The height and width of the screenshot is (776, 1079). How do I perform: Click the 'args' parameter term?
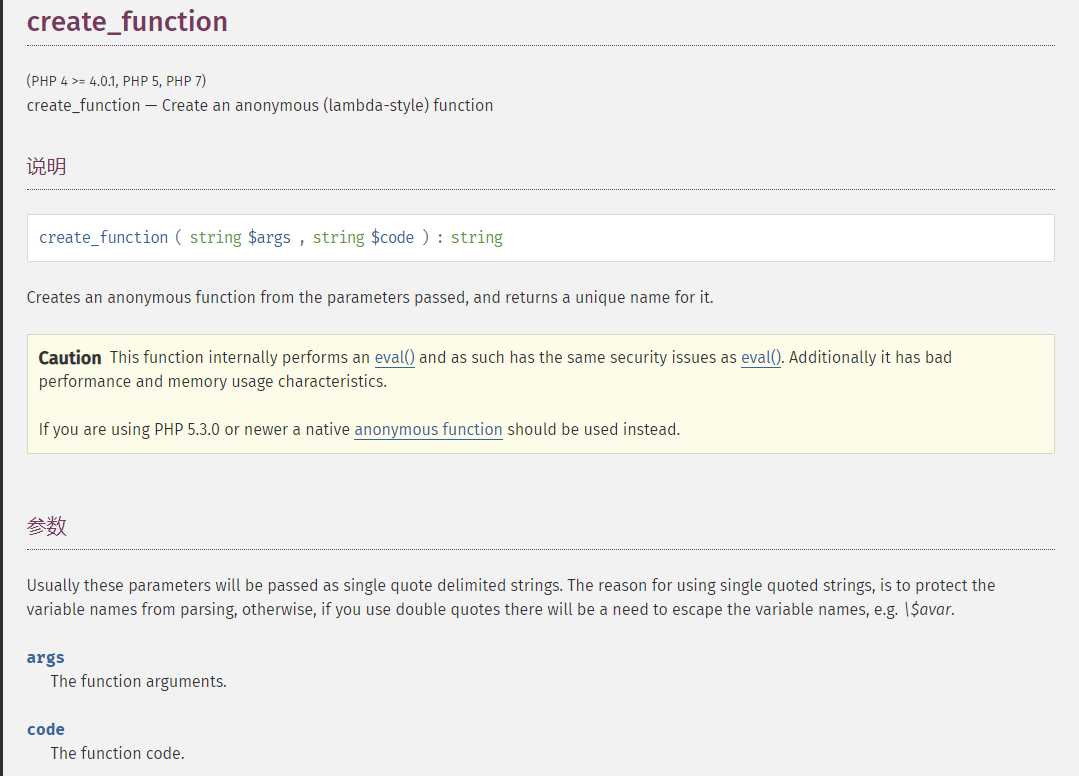click(x=45, y=657)
